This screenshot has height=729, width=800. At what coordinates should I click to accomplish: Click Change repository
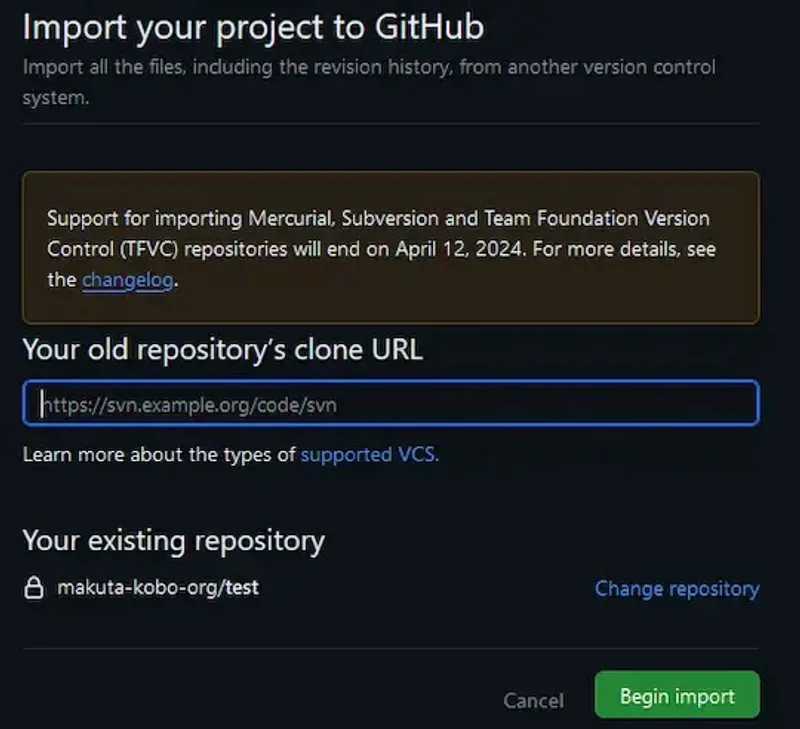[676, 588]
